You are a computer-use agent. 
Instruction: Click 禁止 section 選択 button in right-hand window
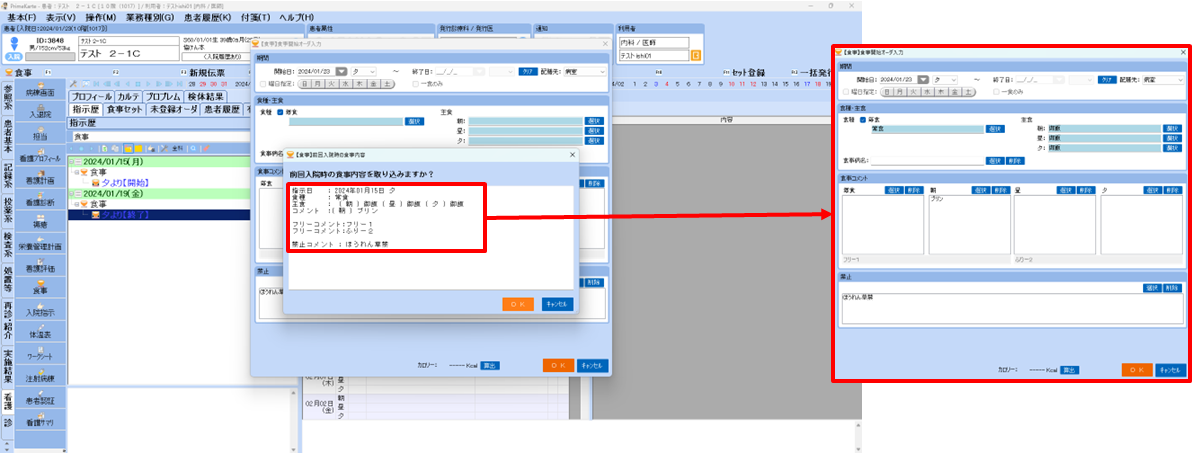pos(1152,288)
